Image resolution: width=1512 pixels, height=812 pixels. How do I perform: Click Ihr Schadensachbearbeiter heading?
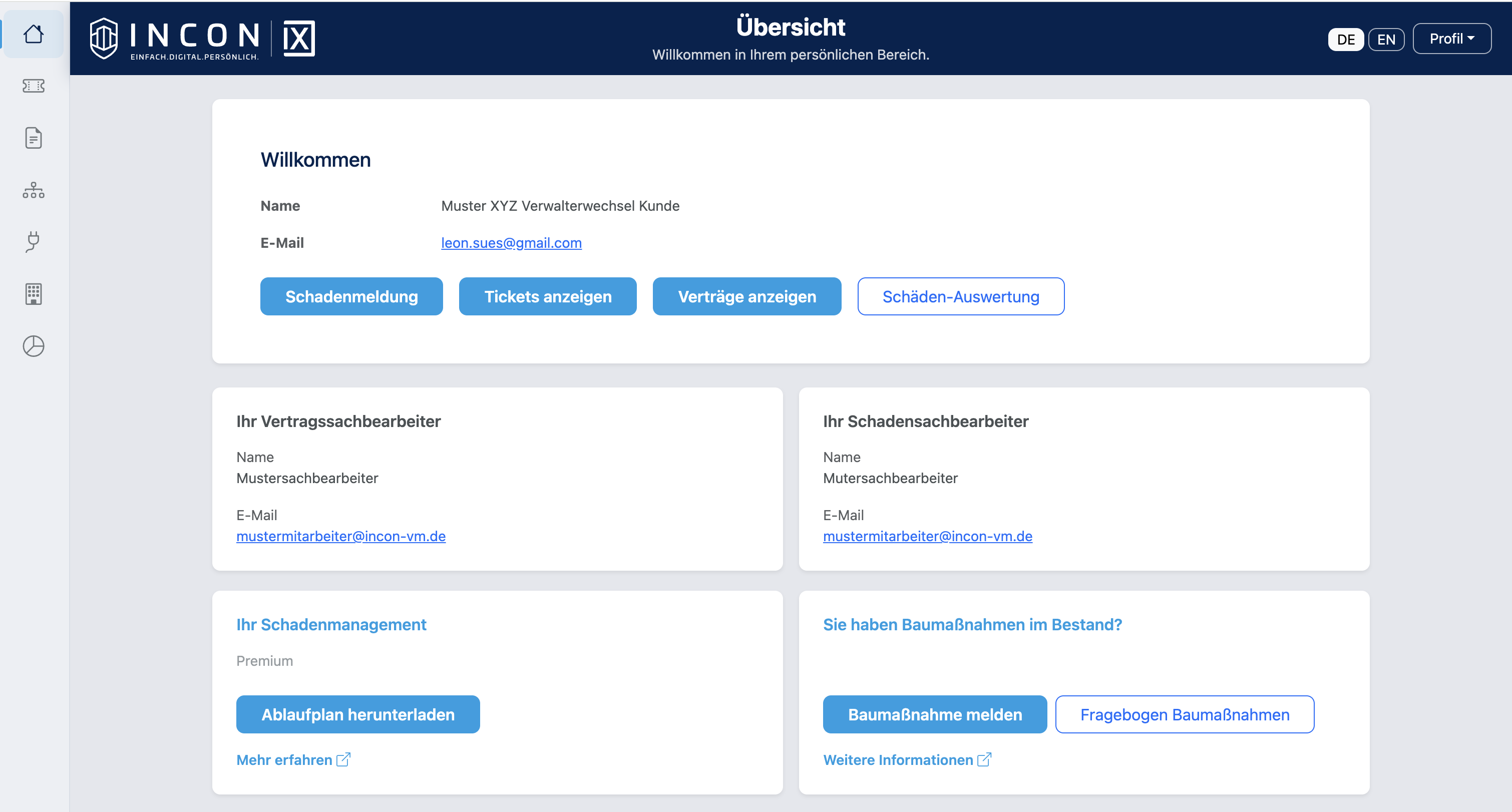(926, 421)
